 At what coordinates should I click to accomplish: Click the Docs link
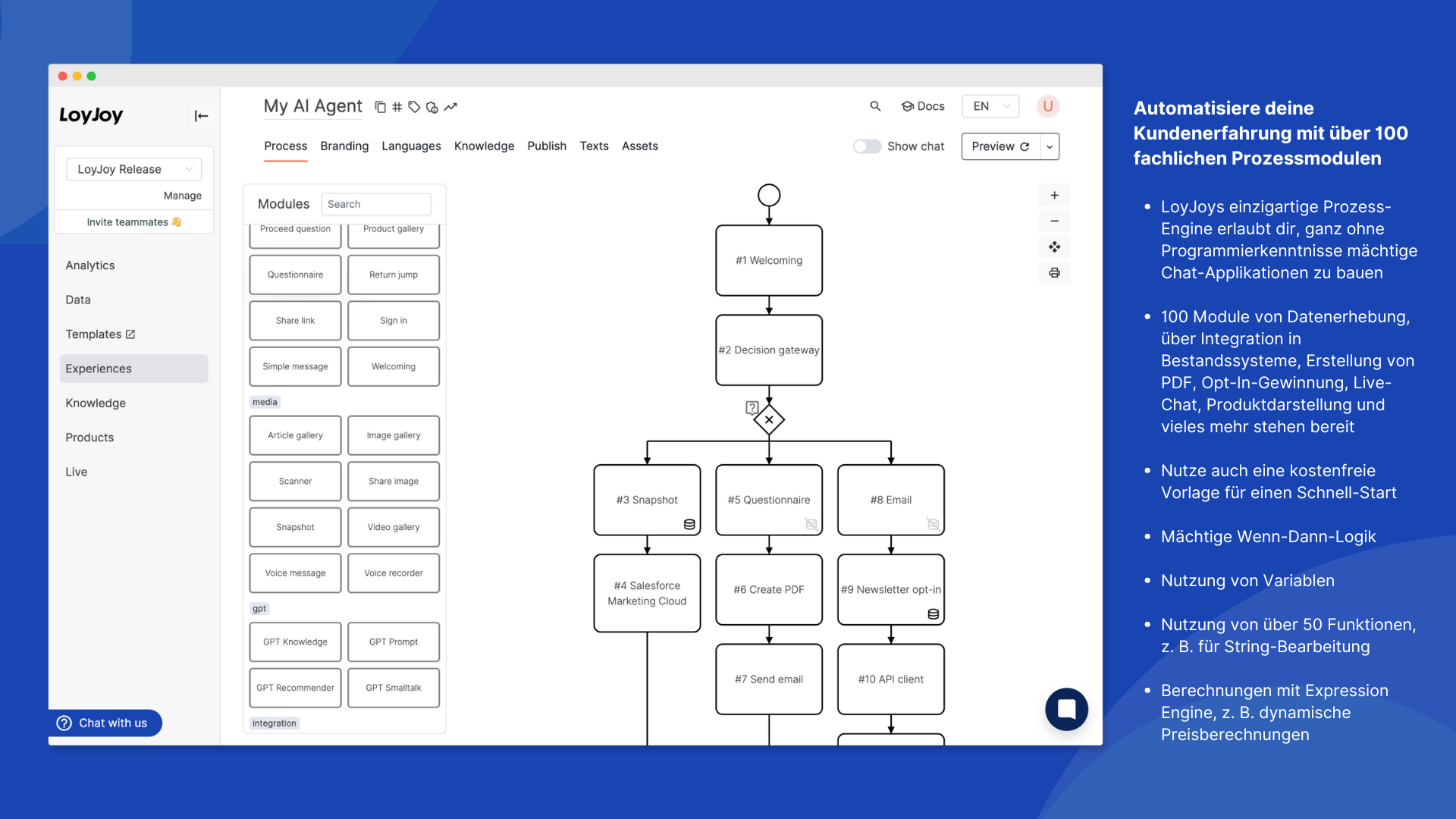[923, 106]
